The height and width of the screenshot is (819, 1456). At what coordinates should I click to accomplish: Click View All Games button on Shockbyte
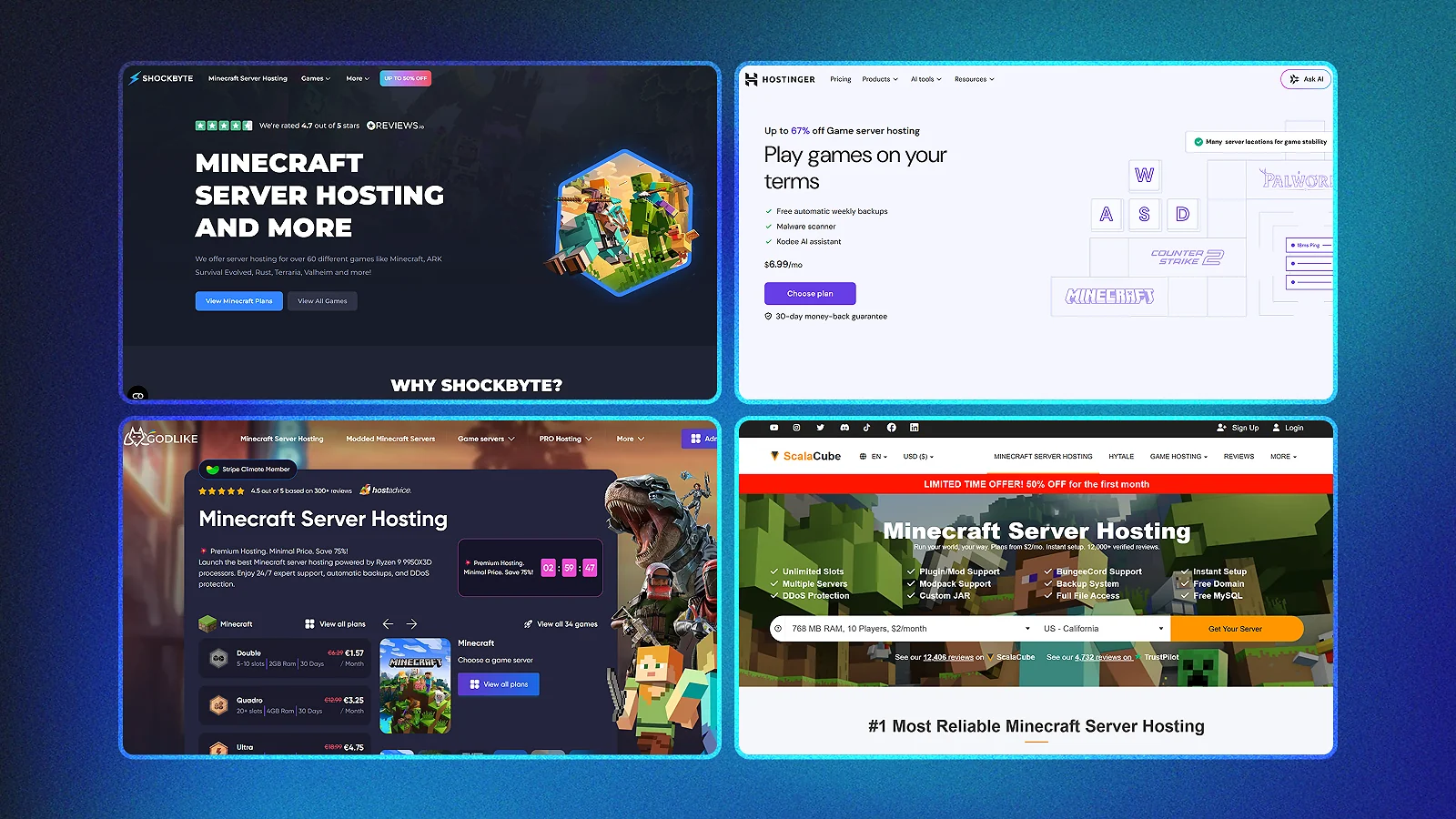[x=322, y=301]
